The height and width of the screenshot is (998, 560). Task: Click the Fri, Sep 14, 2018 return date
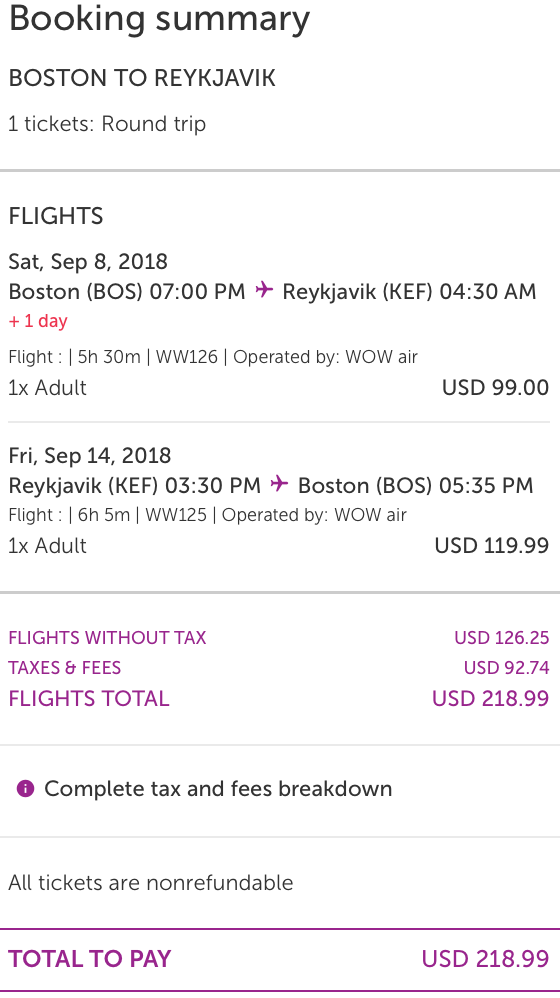pyautogui.click(x=90, y=456)
